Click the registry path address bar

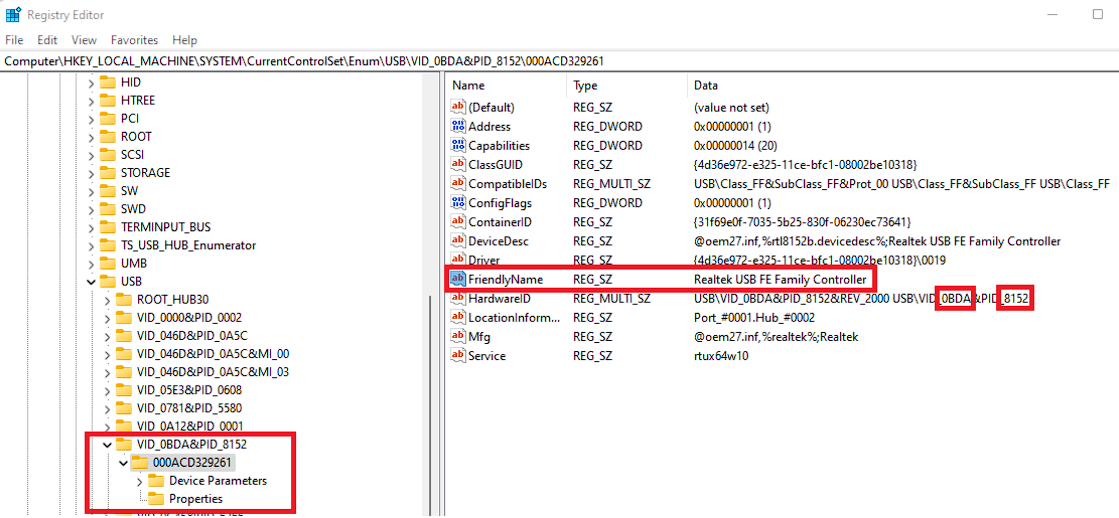[559, 61]
